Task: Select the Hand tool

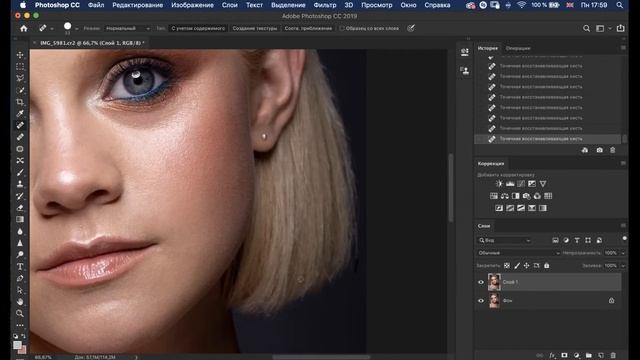Action: 20,302
